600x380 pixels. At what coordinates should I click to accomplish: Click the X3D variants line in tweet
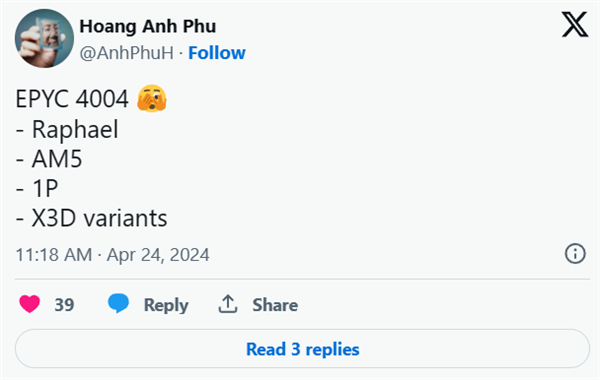coord(91,218)
